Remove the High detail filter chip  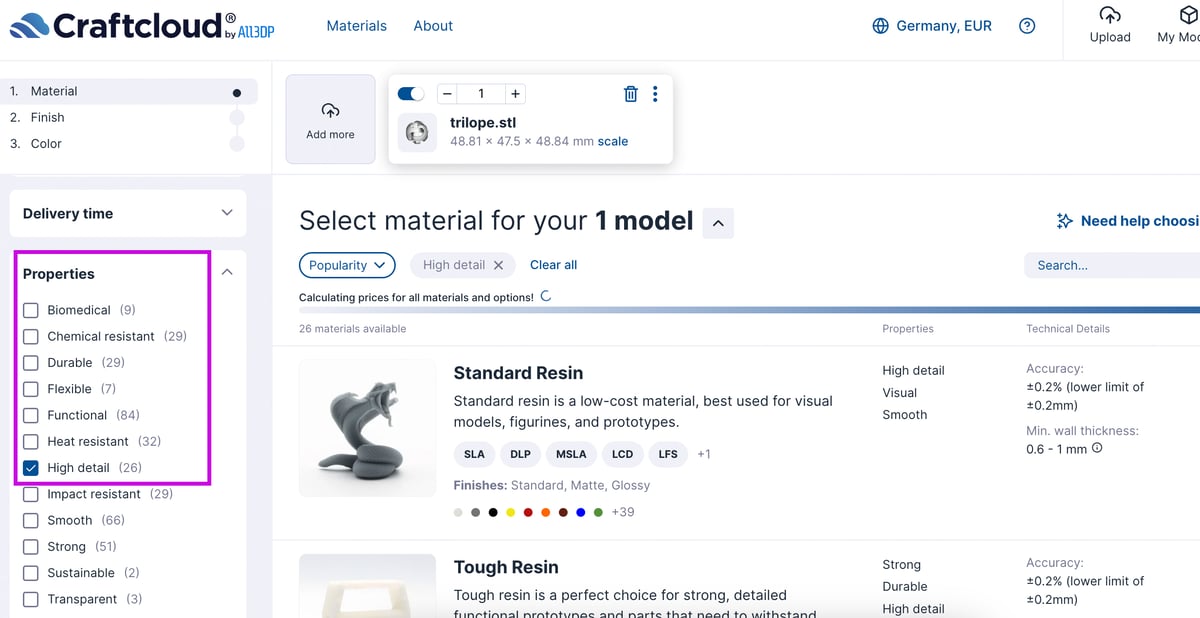coord(498,265)
